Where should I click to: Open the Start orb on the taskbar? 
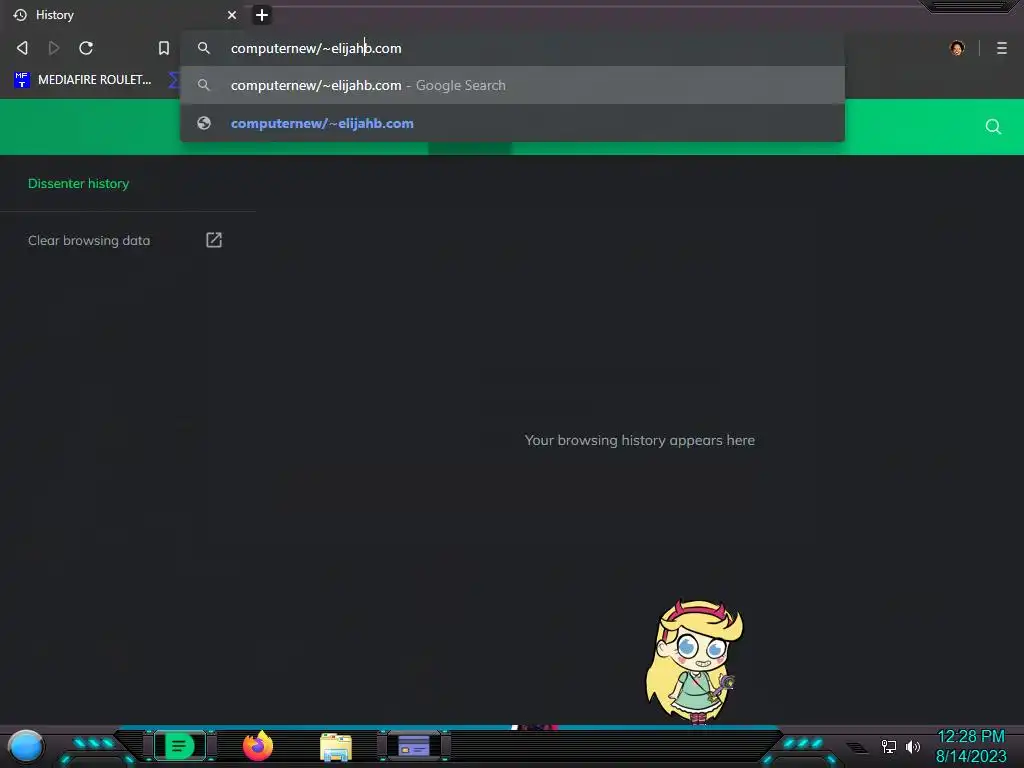pos(25,746)
